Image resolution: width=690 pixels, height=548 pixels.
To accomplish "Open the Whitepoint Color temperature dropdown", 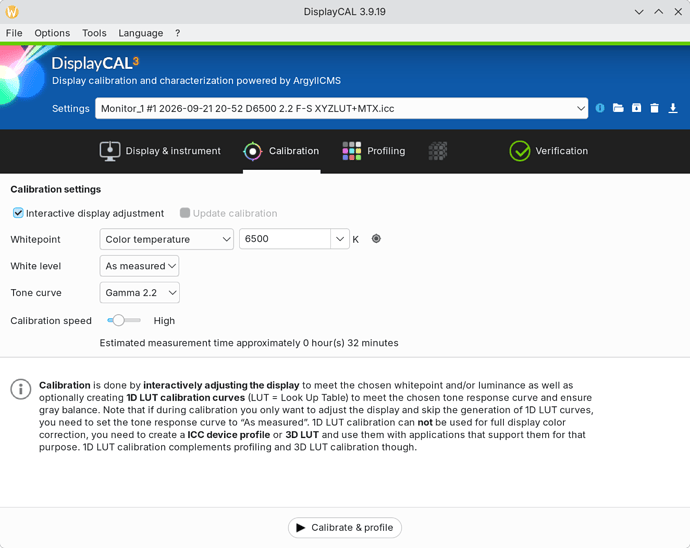I will (x=166, y=239).
